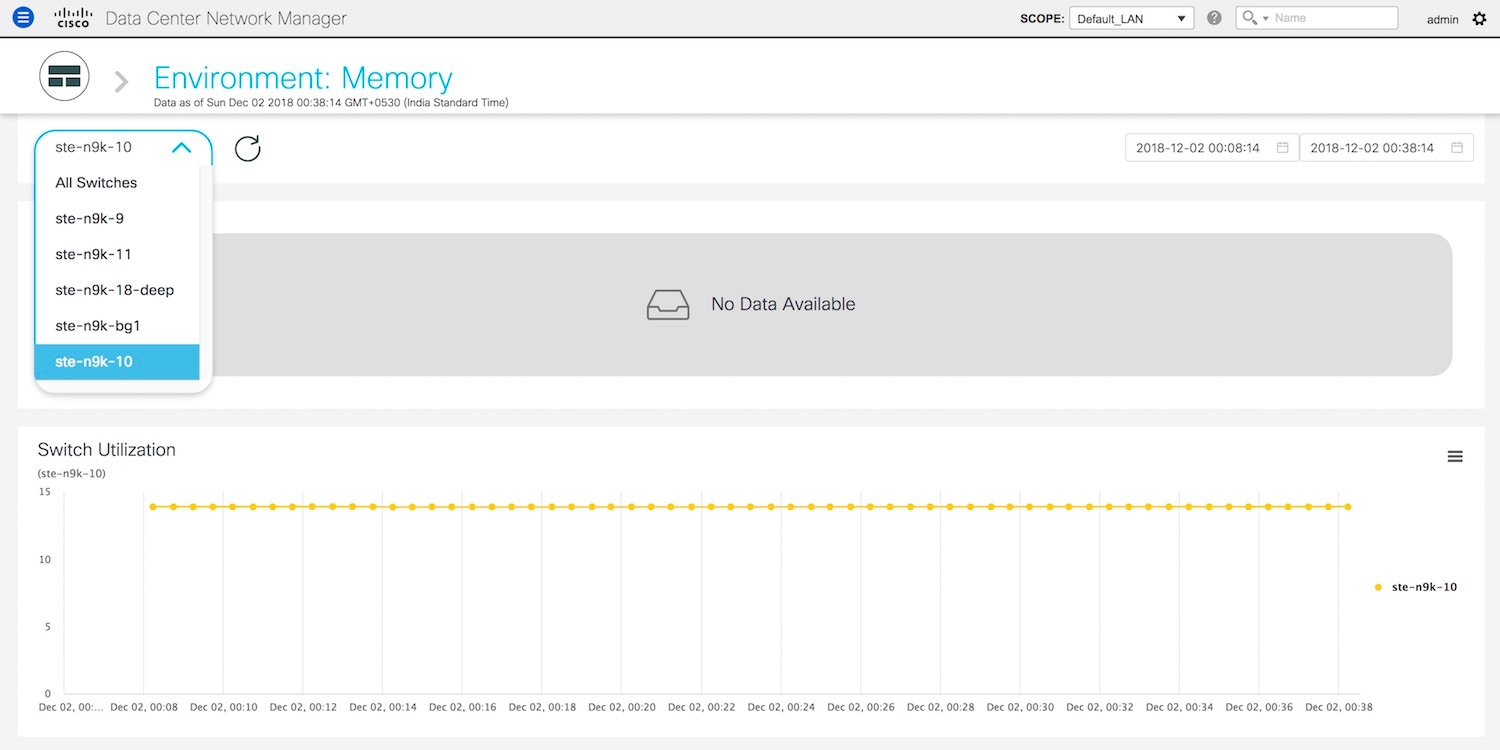Open the search type dropdown arrow
The image size is (1500, 750).
coord(1265,19)
